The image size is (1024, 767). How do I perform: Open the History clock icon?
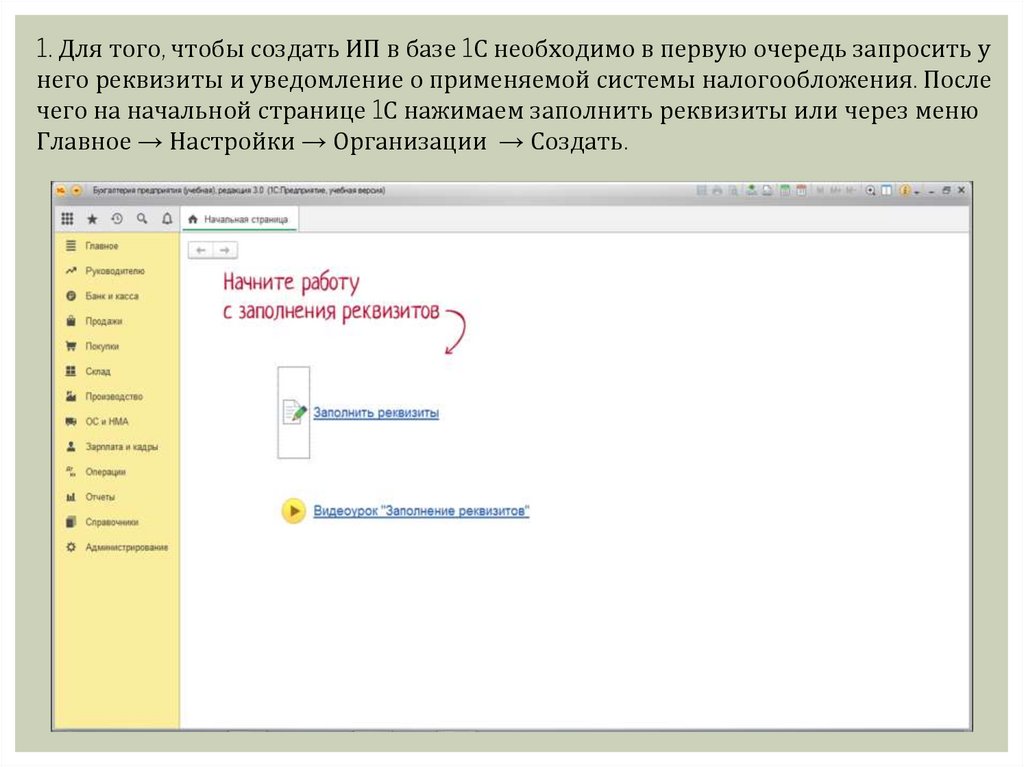tap(117, 218)
